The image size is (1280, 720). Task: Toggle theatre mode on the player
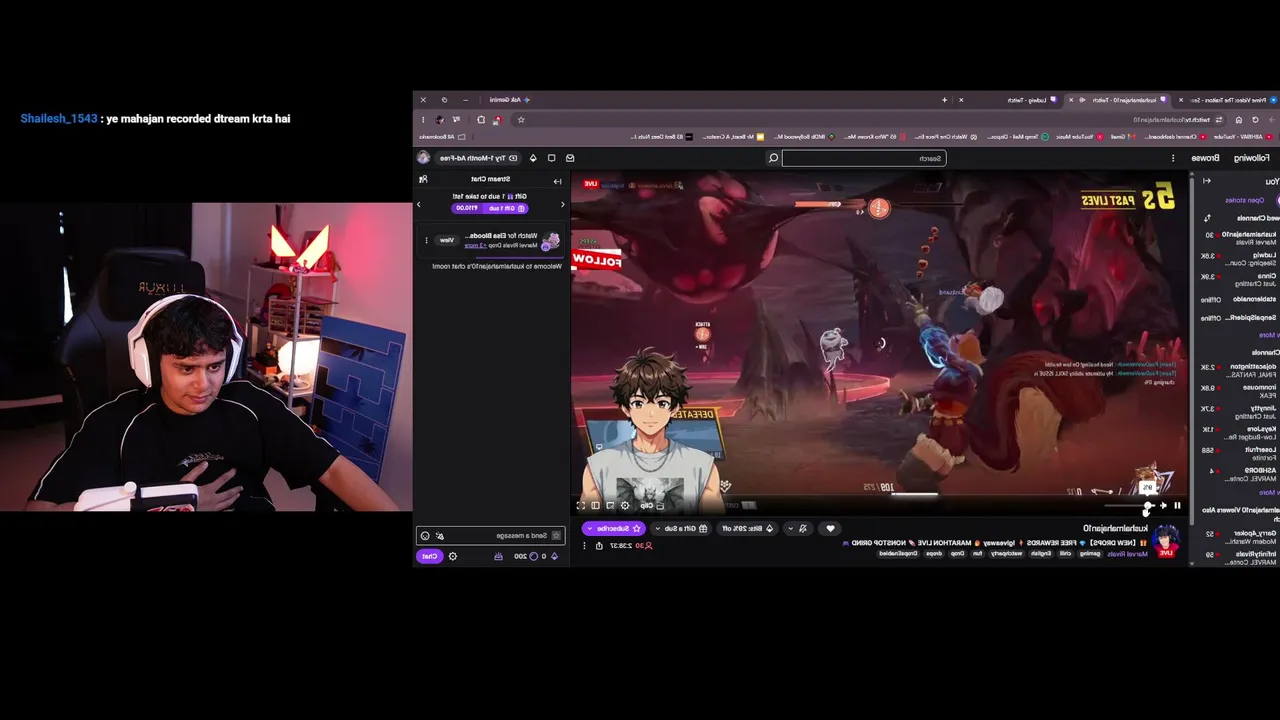pos(596,505)
